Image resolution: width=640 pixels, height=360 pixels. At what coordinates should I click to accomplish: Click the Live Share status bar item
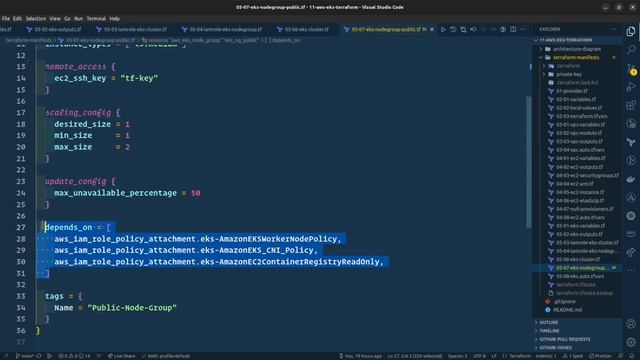click(121, 356)
